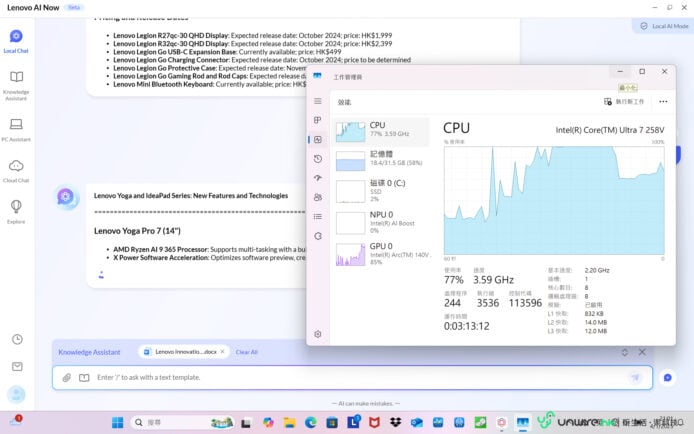Open chat history clock icon in sidebar
The width and height of the screenshot is (694, 434).
17,339
